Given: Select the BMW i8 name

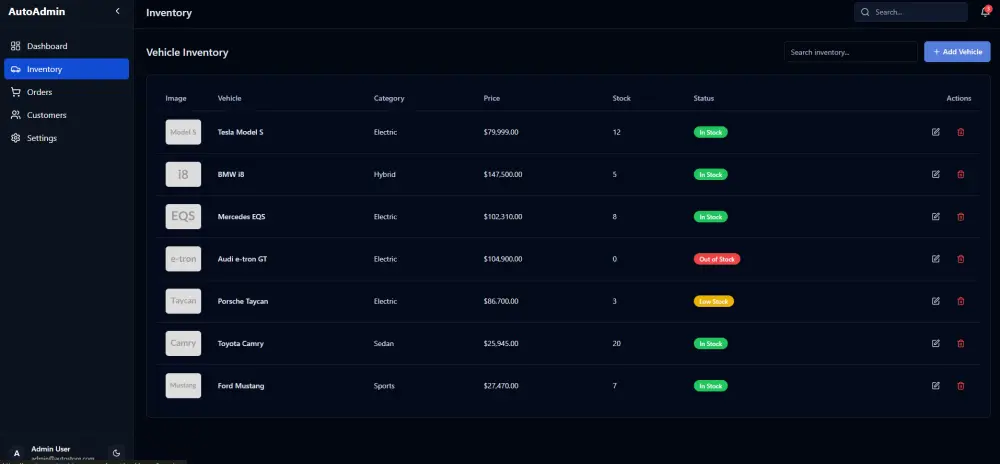Looking at the screenshot, I should point(231,174).
